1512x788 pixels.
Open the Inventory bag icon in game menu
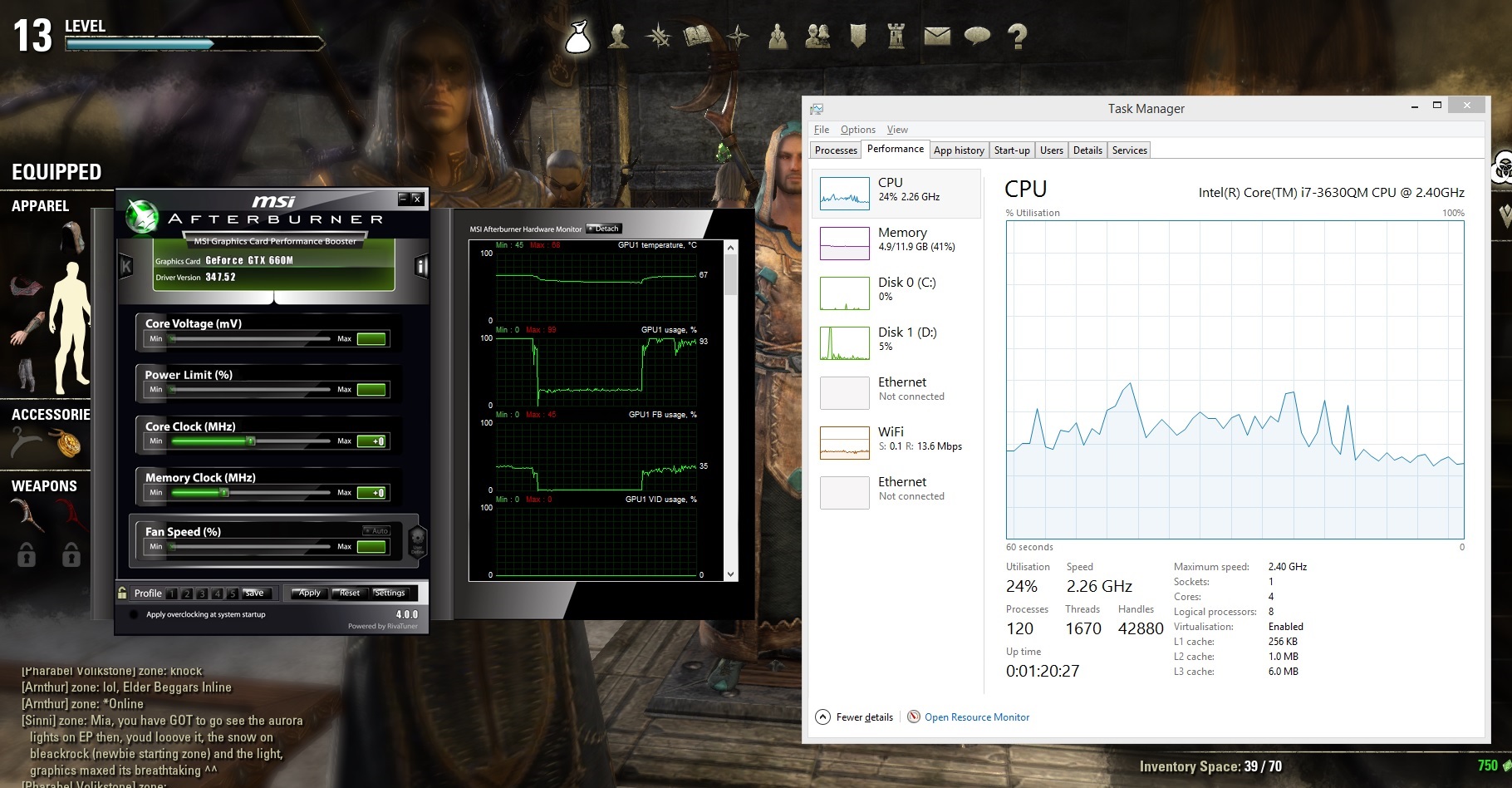coord(578,37)
